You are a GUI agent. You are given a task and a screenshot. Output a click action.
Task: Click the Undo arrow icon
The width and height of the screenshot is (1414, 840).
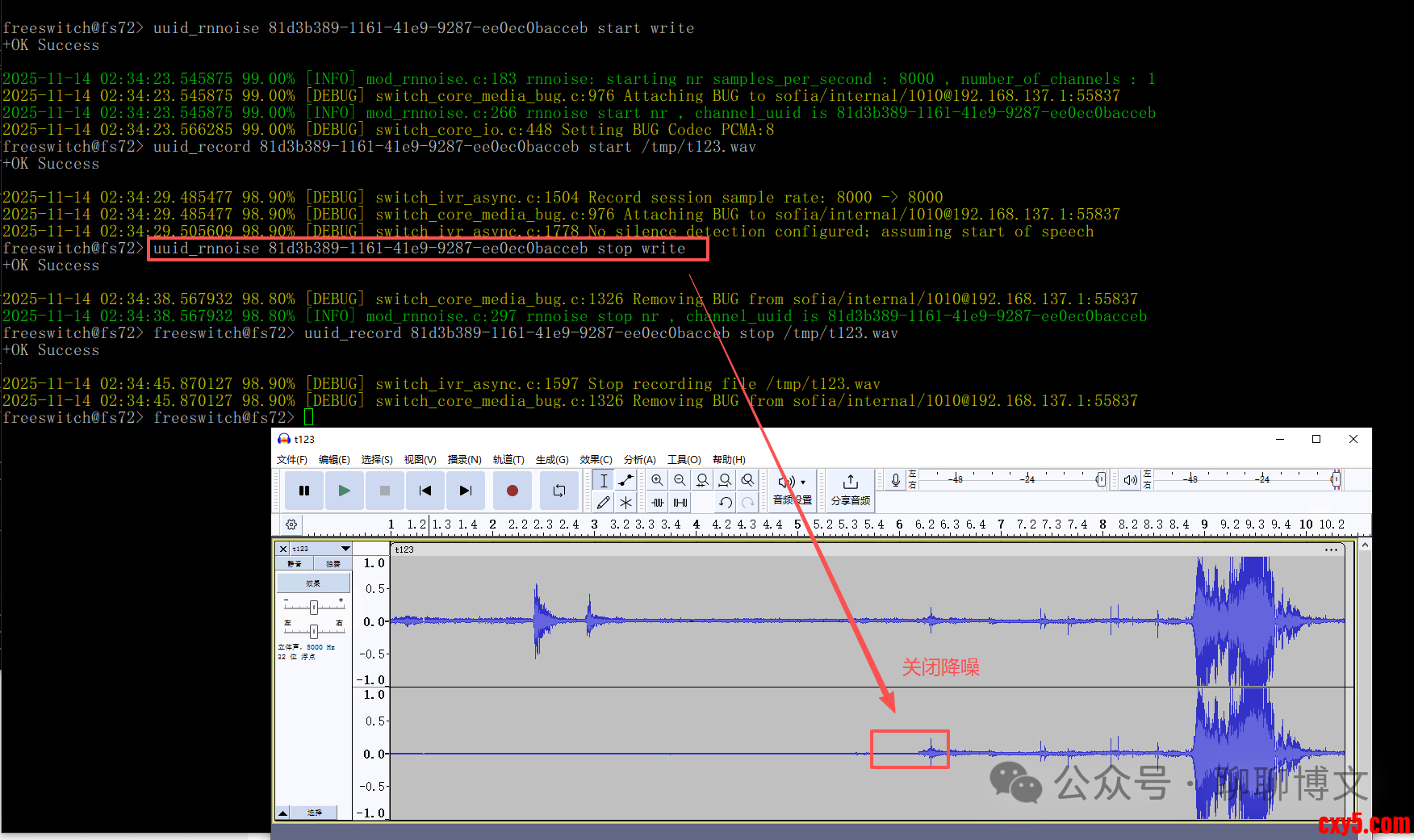(x=725, y=502)
